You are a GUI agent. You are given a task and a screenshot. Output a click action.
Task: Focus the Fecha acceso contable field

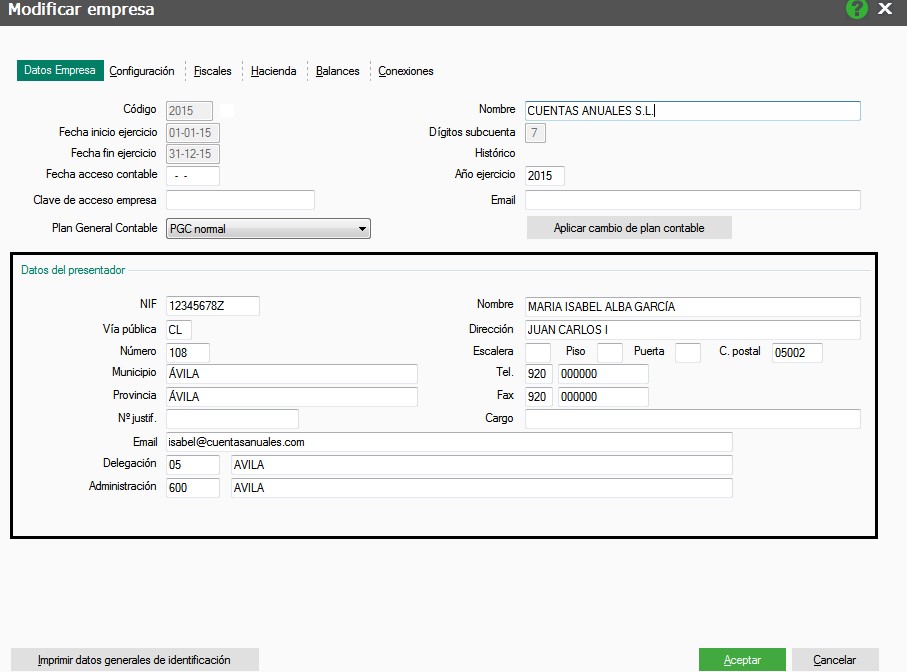[193, 176]
